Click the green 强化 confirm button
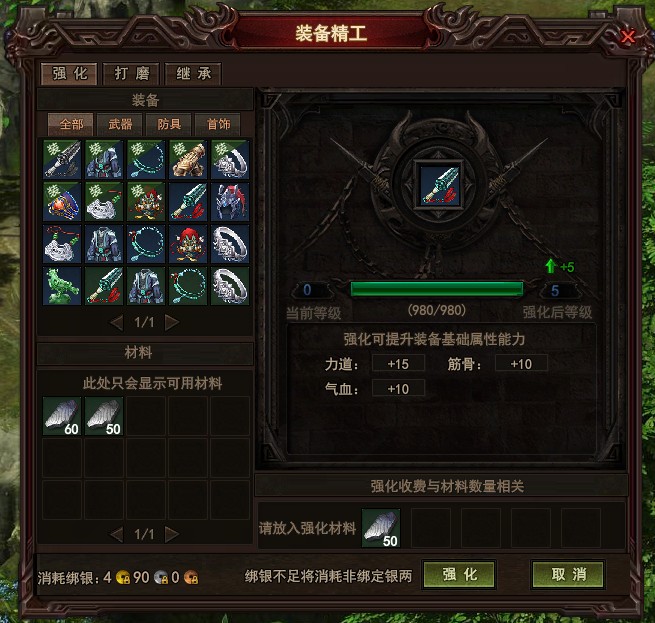655x623 pixels. [x=460, y=575]
